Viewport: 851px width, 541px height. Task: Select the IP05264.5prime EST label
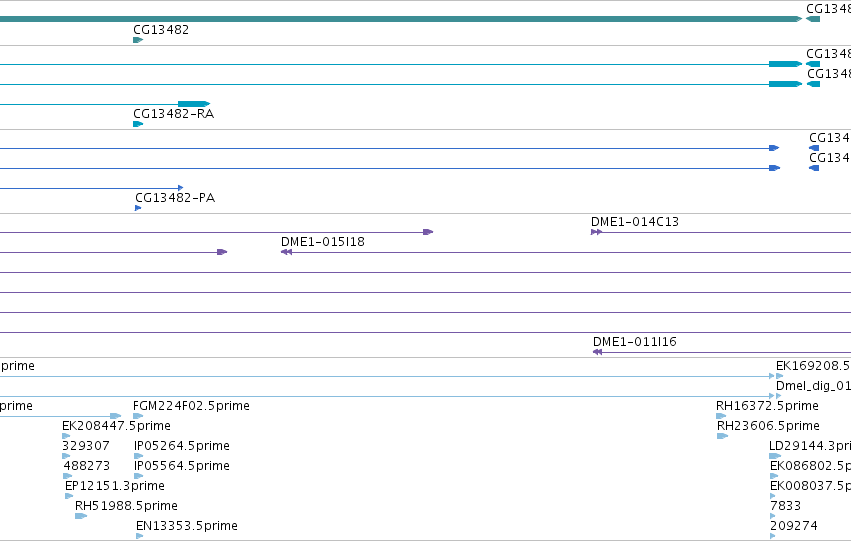point(182,446)
